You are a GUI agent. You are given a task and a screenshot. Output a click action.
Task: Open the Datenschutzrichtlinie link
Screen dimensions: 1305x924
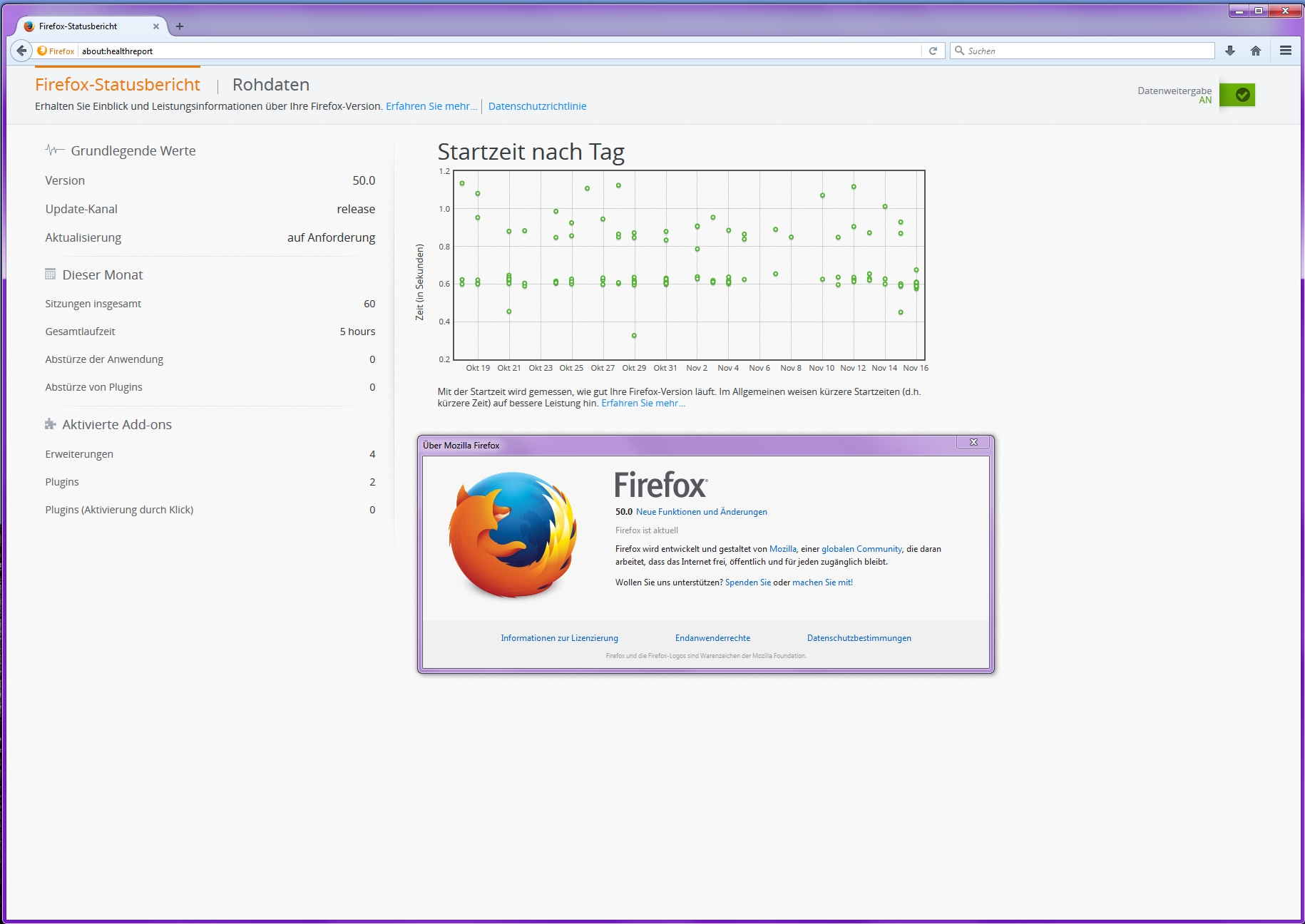[538, 106]
